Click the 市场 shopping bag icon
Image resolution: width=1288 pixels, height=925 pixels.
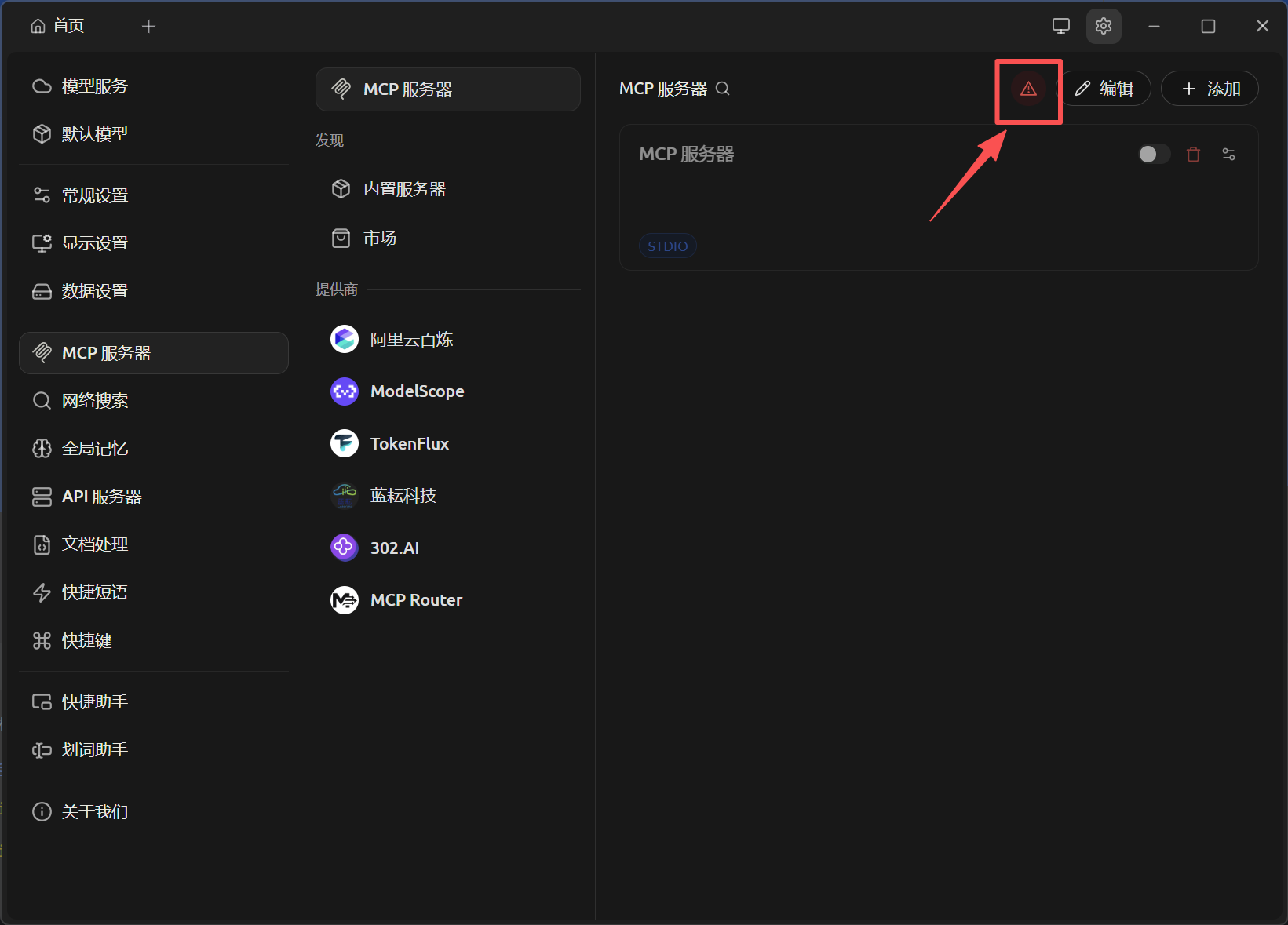[x=341, y=238]
